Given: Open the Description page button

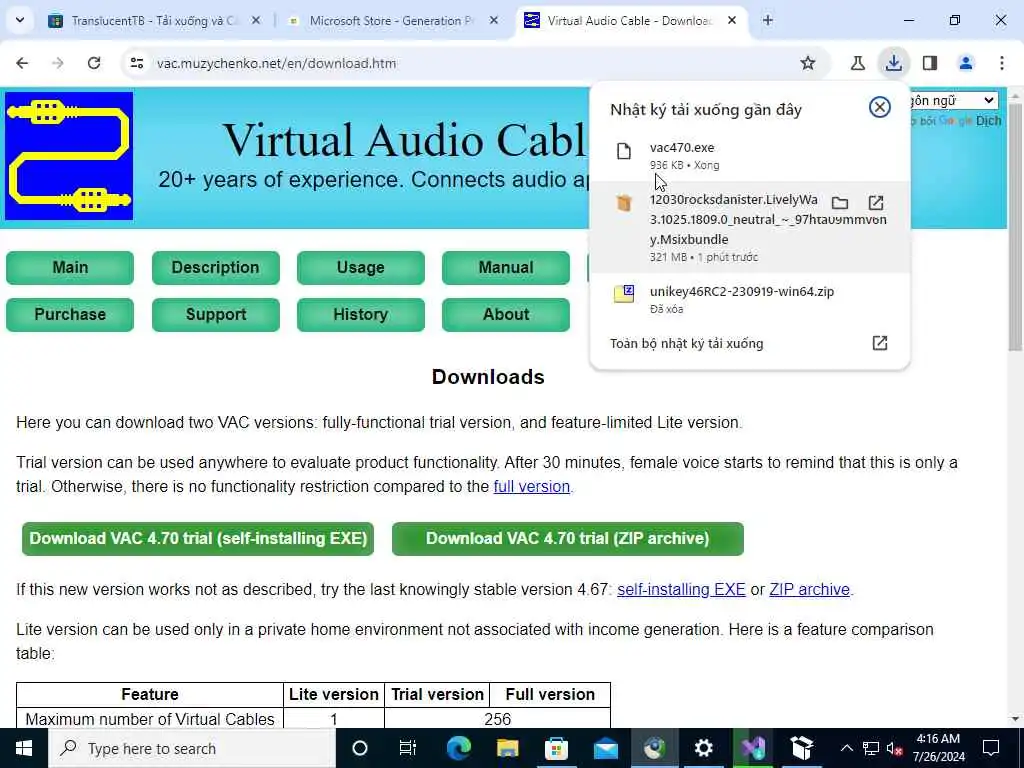Looking at the screenshot, I should click(x=216, y=268).
